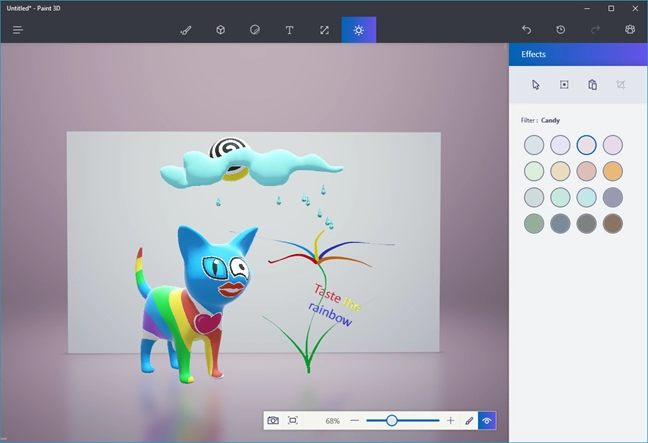This screenshot has height=443, width=648.
Task: Pick the light lavender filter swatch
Action: (x=560, y=145)
